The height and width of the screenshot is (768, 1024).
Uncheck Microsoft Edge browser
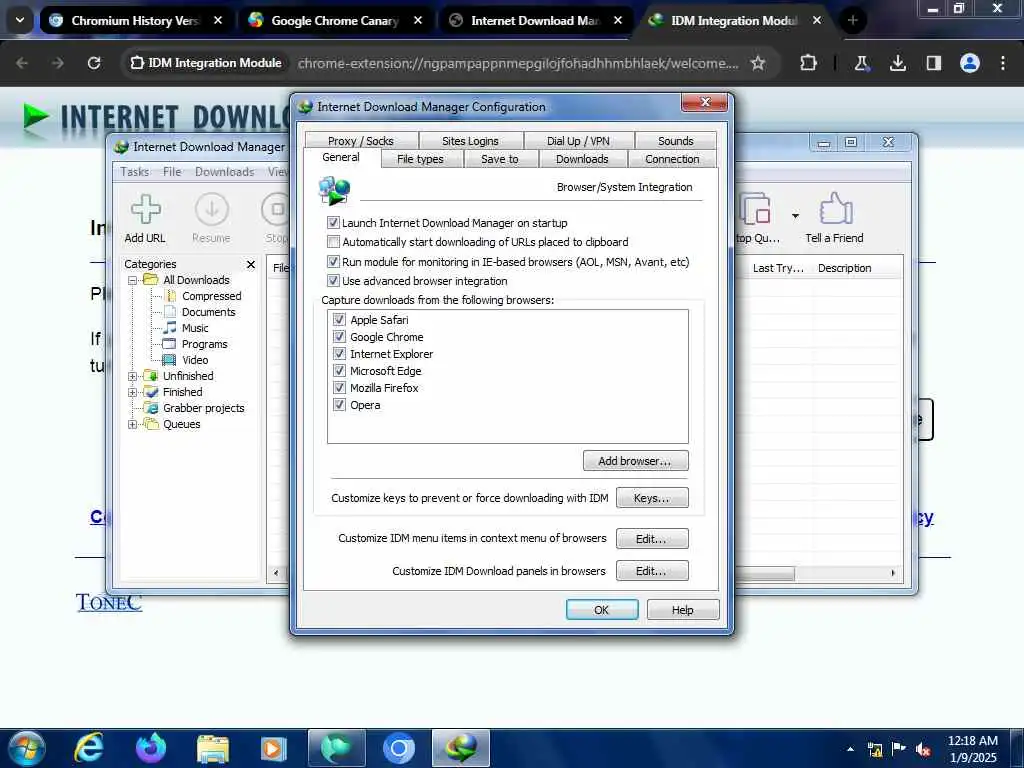339,370
